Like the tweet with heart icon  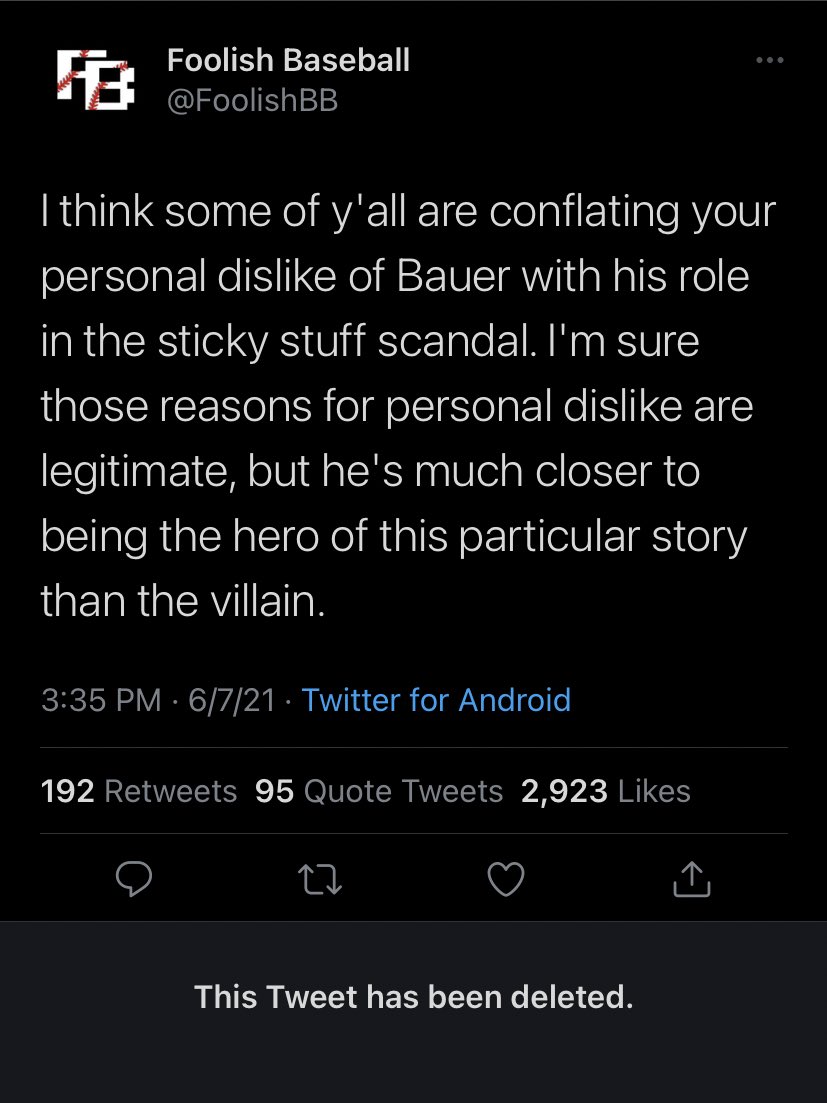coord(506,879)
